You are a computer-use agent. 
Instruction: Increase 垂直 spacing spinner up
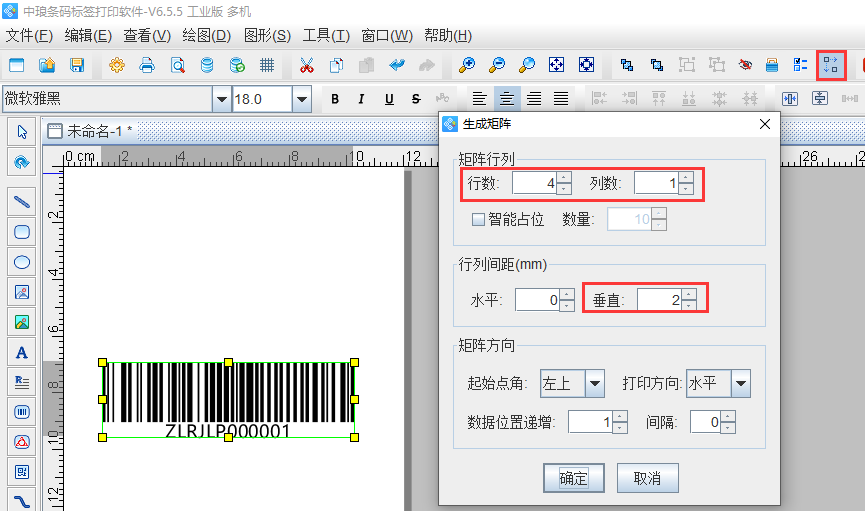click(688, 294)
